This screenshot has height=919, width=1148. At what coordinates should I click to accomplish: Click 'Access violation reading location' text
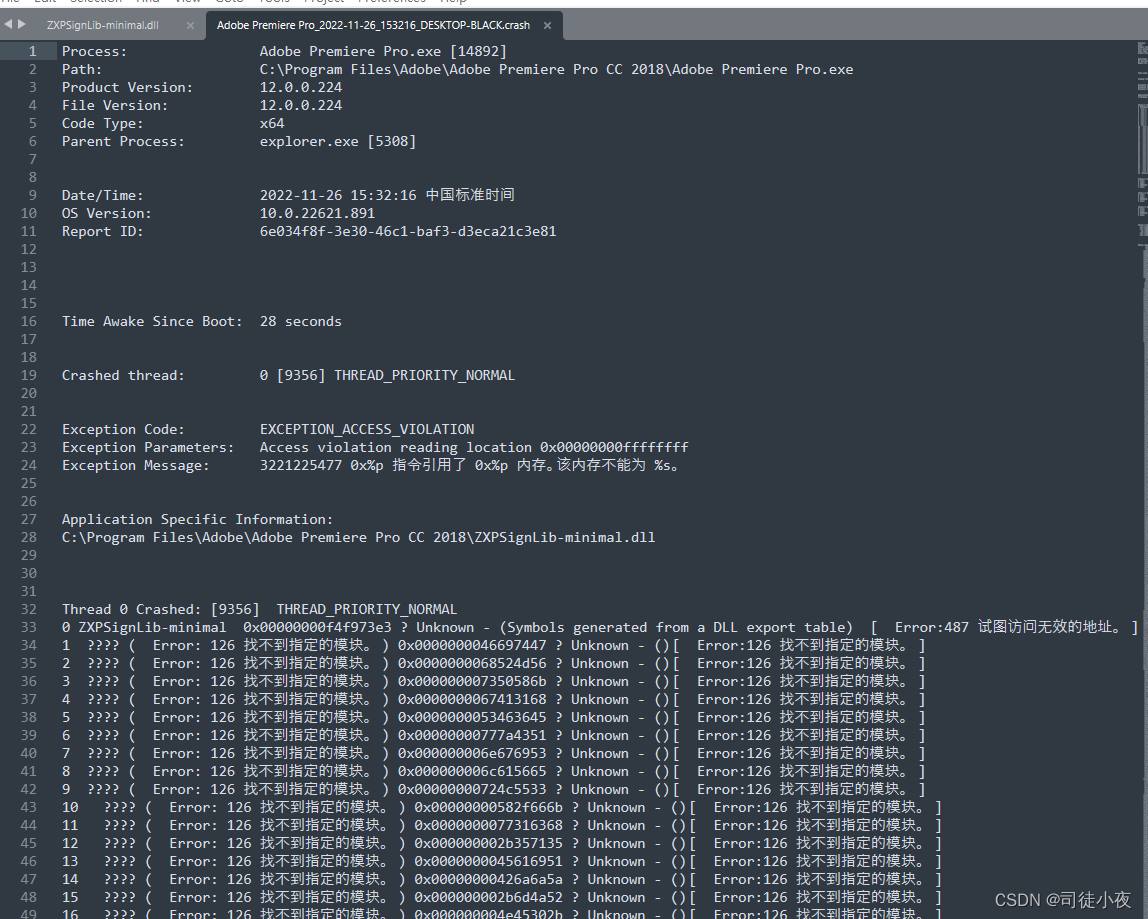coord(395,447)
